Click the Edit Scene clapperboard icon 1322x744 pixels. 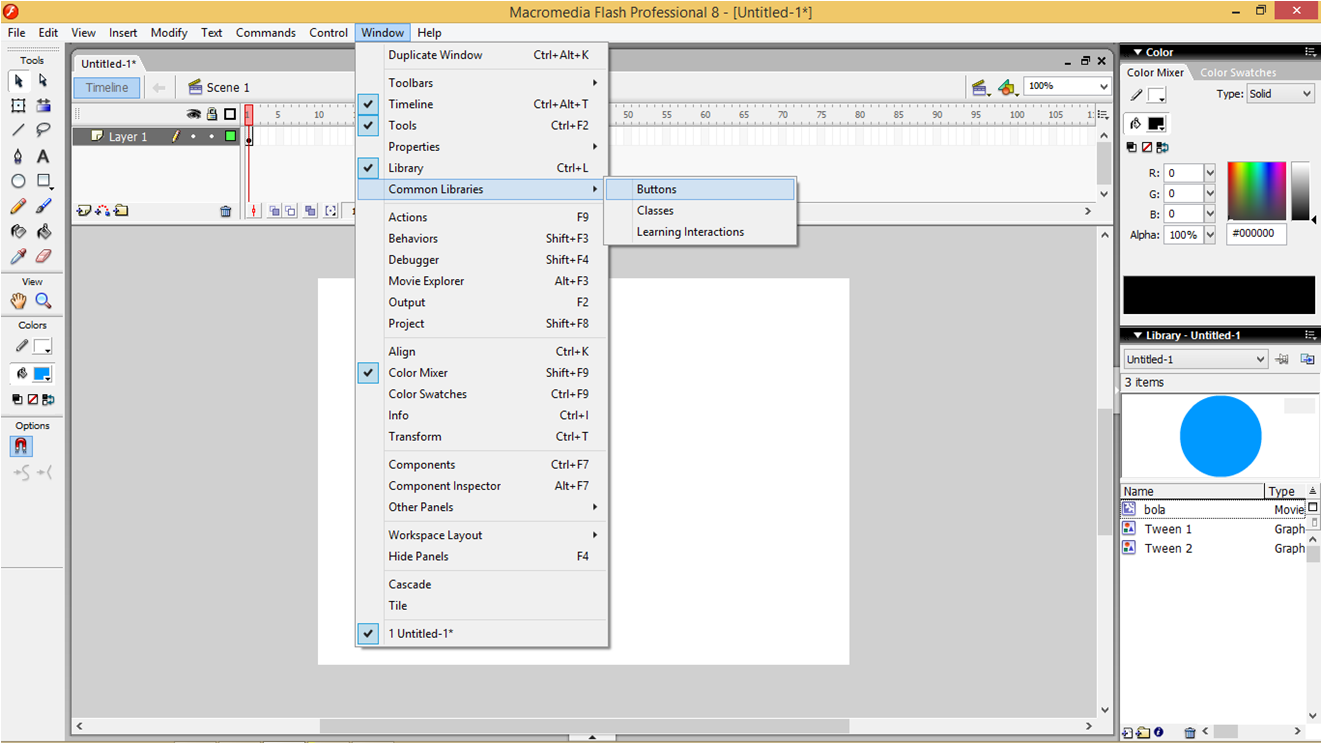pyautogui.click(x=981, y=87)
